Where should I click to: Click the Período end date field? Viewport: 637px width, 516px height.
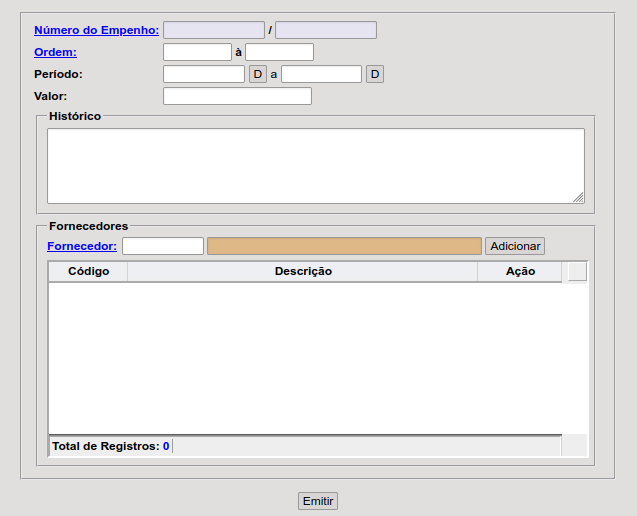(321, 74)
